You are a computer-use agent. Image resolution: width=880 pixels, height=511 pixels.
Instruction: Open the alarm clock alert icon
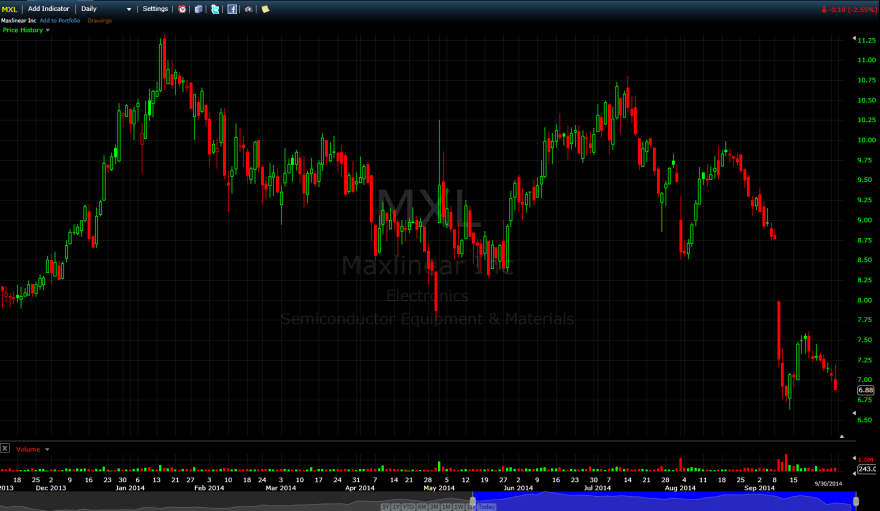(x=182, y=9)
